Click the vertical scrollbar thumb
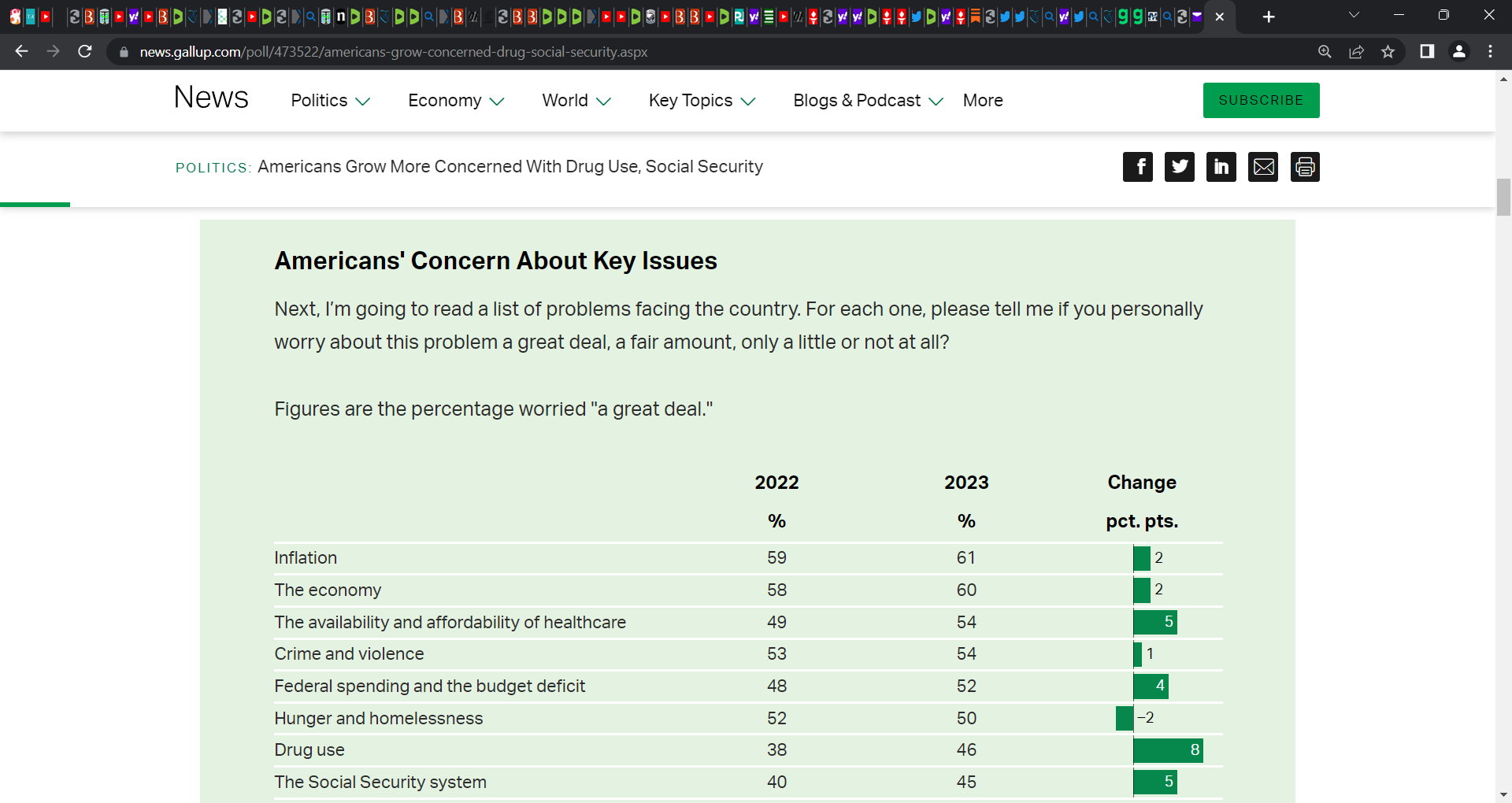The width and height of the screenshot is (1512, 803). [x=1503, y=197]
